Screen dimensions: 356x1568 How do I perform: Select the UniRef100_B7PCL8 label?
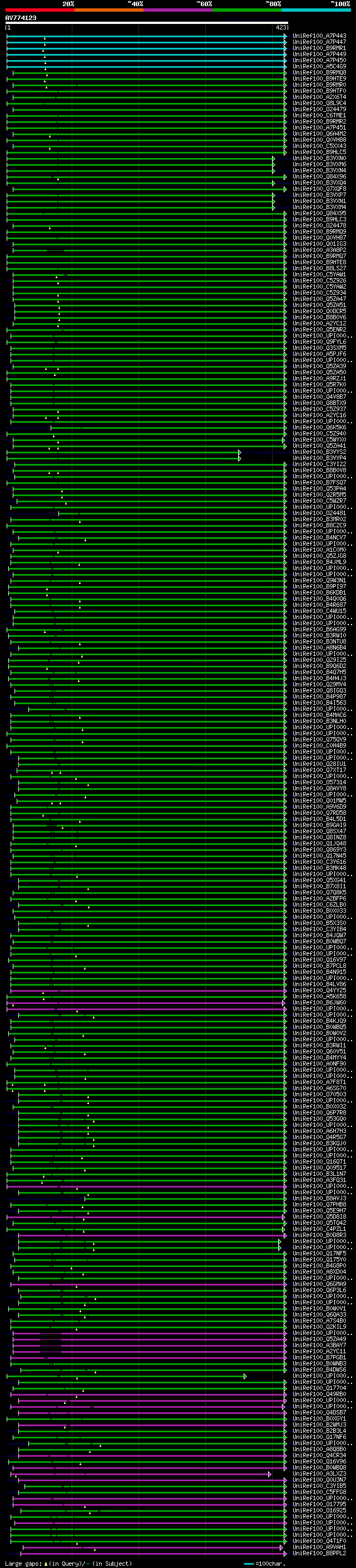pyautogui.click(x=319, y=966)
